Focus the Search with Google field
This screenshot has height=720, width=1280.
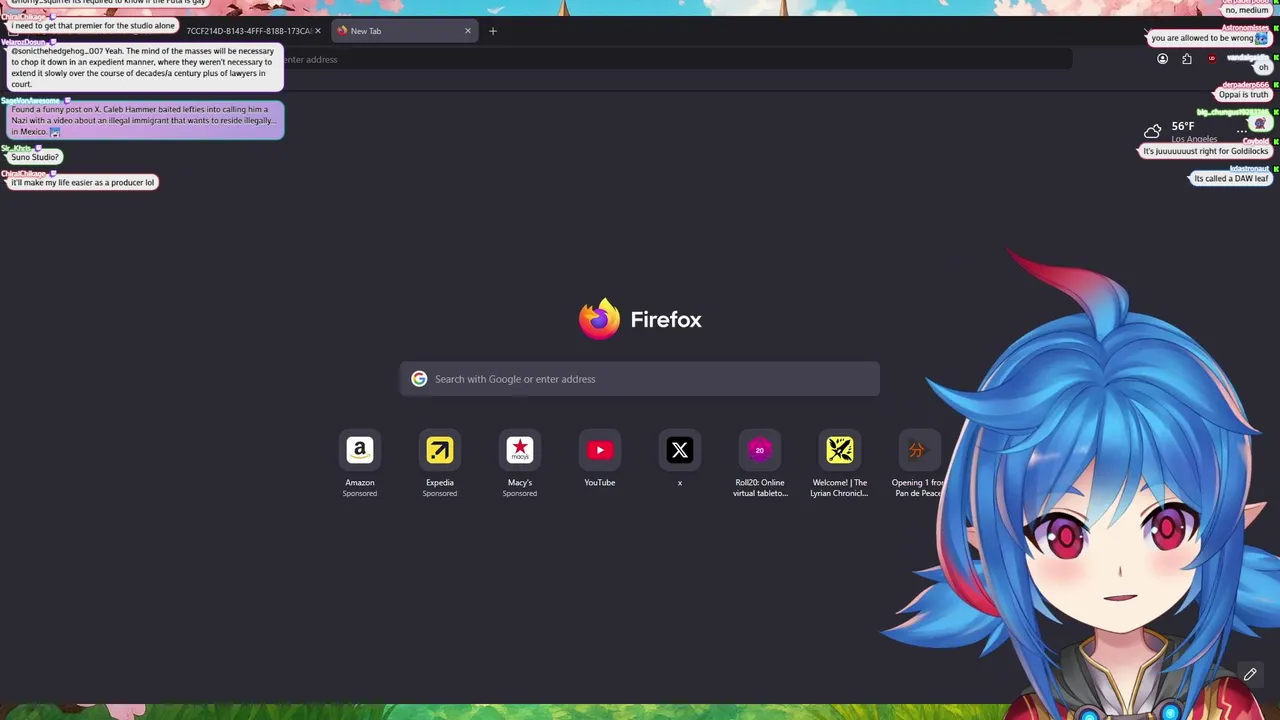(640, 379)
